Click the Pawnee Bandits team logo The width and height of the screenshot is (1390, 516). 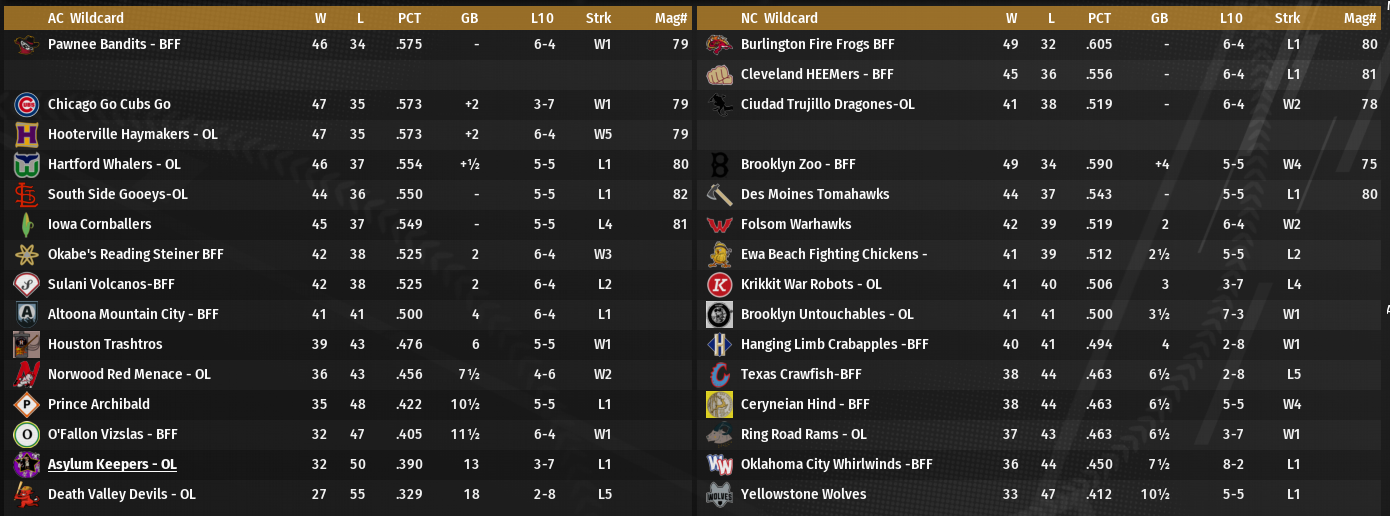(x=27, y=45)
